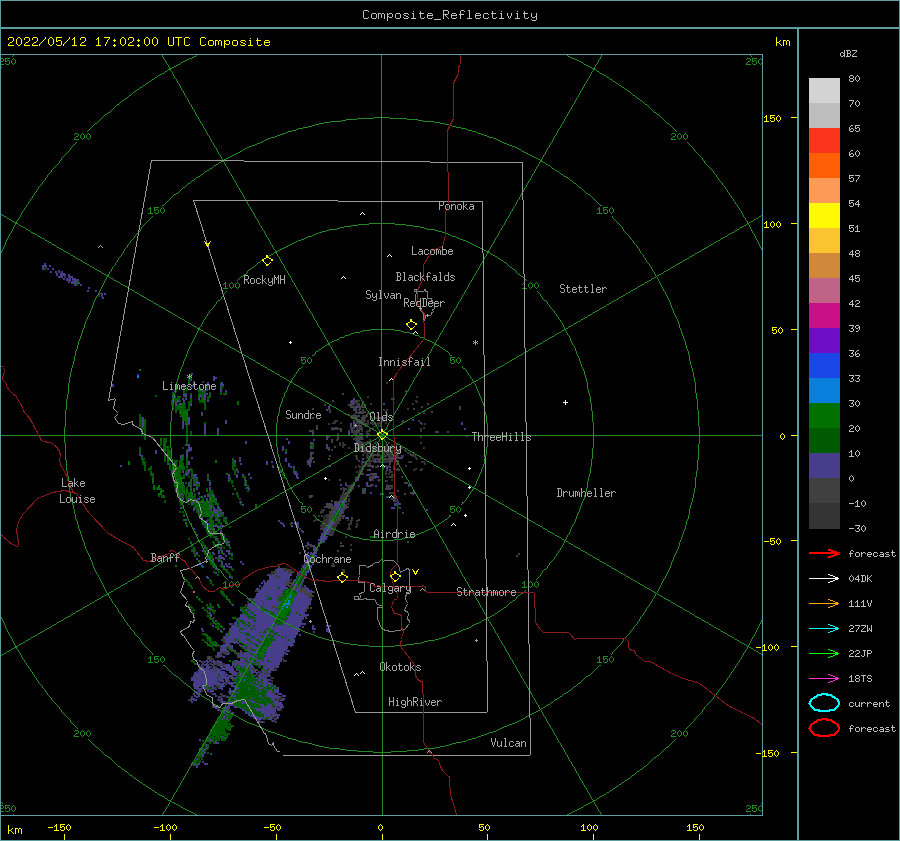Click the Ponoka city label
This screenshot has width=900, height=841.
pos(456,206)
